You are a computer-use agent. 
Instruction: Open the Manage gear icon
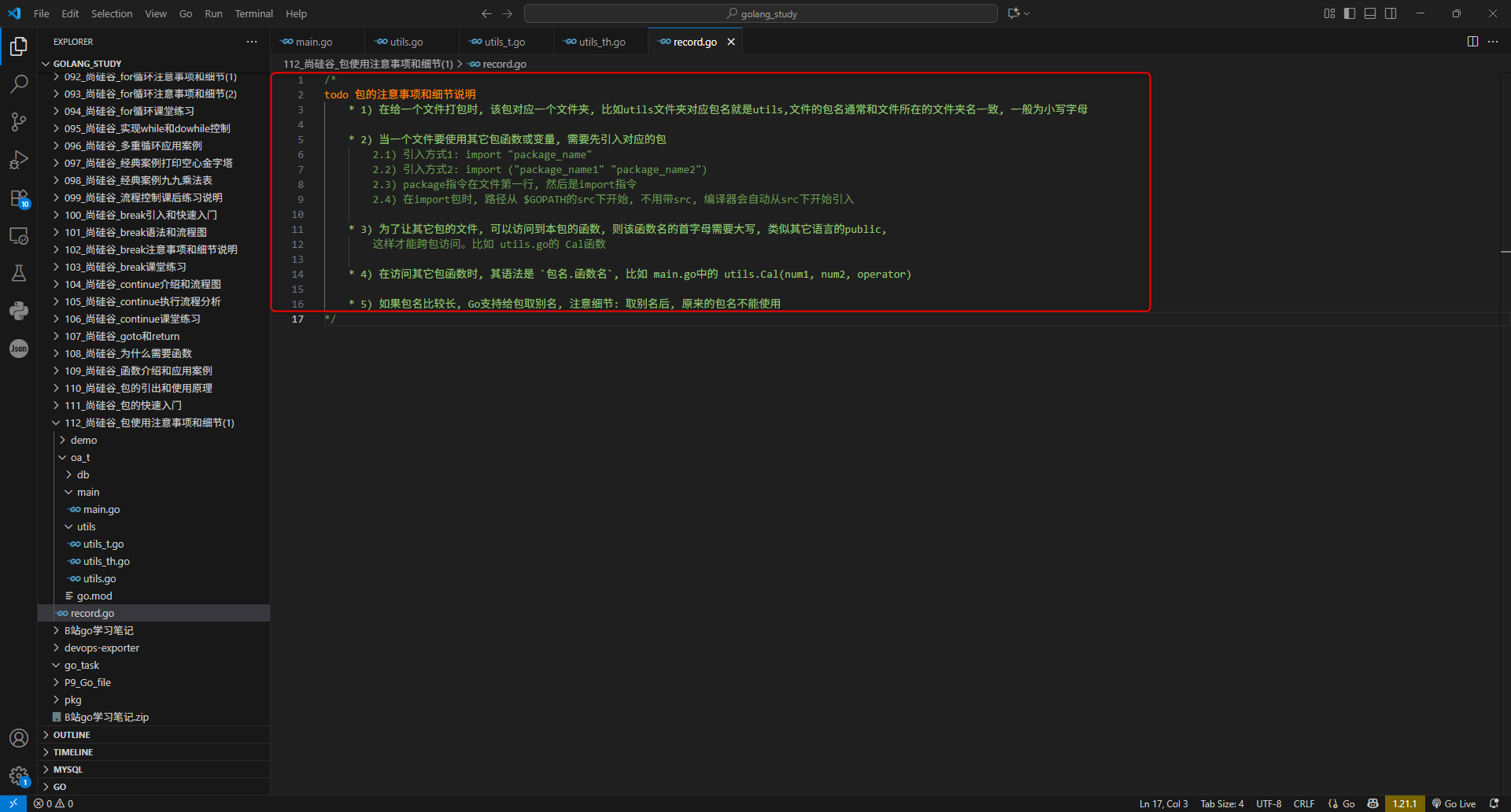point(19,776)
